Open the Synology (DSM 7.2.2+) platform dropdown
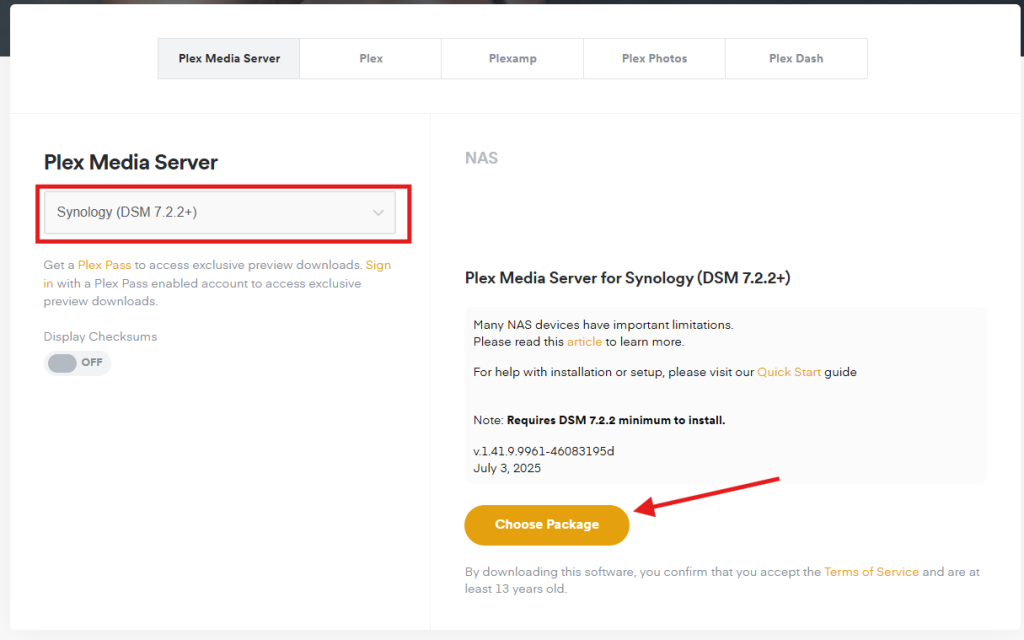Image resolution: width=1024 pixels, height=640 pixels. (219, 212)
